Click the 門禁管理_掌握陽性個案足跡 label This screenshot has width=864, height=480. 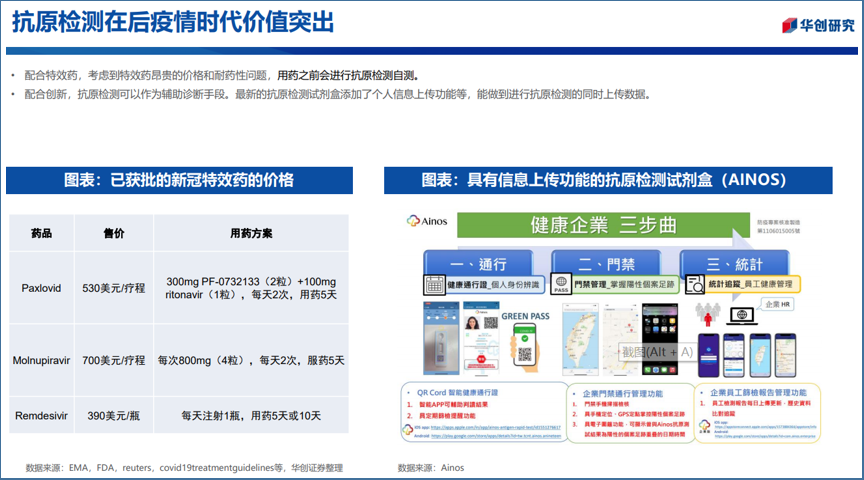click(624, 284)
